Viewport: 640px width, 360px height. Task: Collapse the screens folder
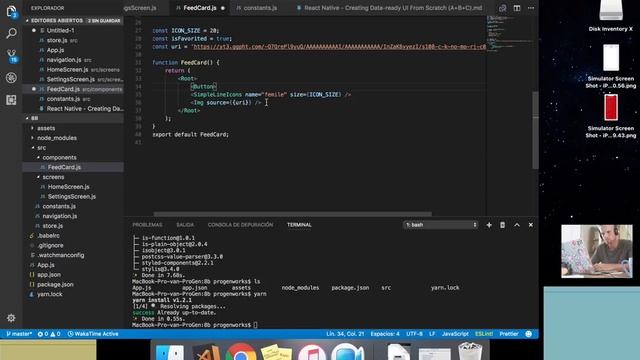53,177
